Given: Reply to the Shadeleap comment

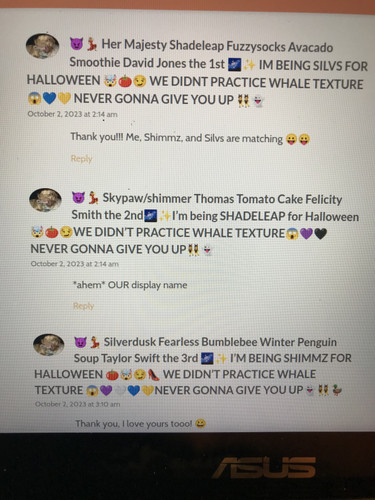Looking at the screenshot, I should point(81,159).
